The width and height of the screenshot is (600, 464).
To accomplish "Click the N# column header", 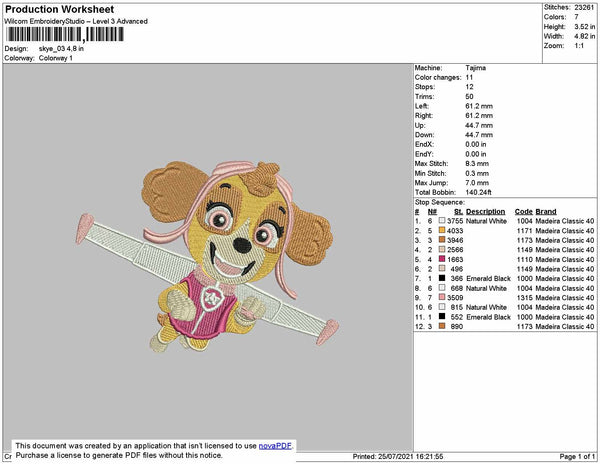I will click(432, 212).
